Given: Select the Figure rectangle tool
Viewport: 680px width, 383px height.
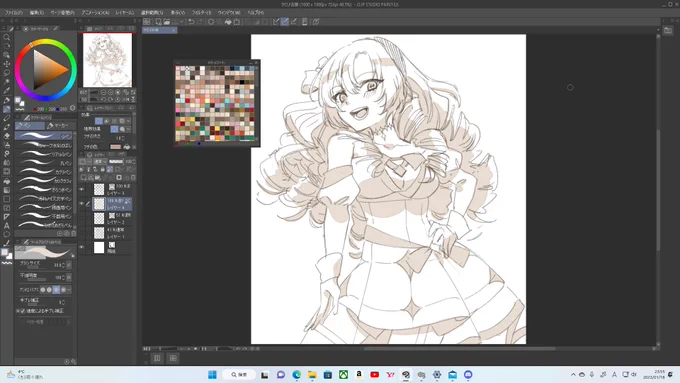Looking at the screenshot, I should (7, 199).
